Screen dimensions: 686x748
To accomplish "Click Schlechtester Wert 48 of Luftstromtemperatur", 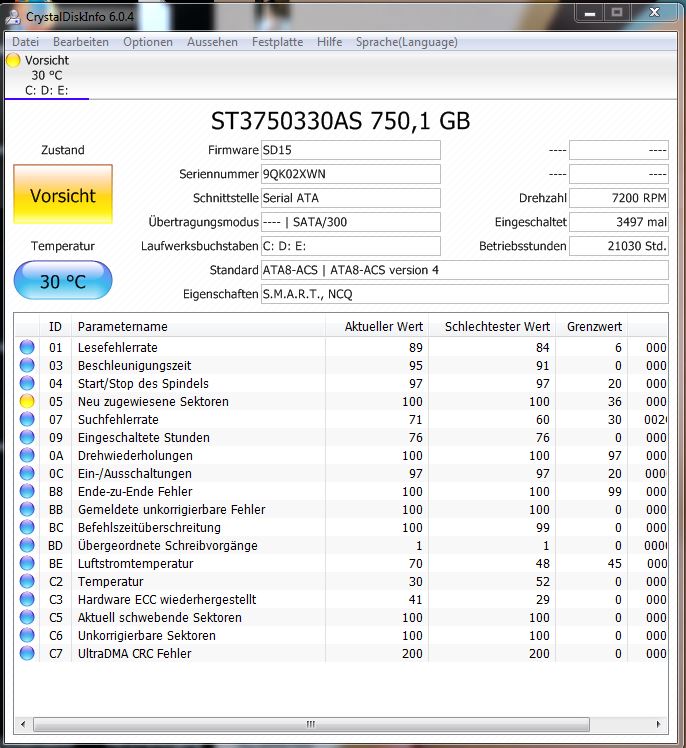I will tap(542, 563).
